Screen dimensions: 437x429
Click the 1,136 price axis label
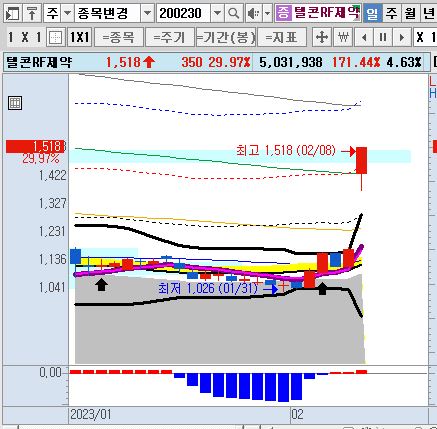pyautogui.click(x=53, y=259)
